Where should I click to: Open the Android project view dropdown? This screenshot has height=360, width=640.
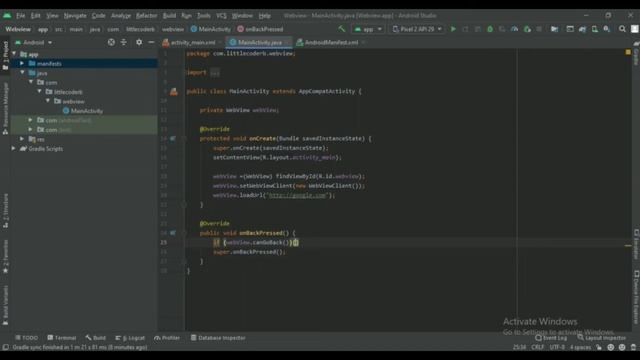[x=34, y=42]
